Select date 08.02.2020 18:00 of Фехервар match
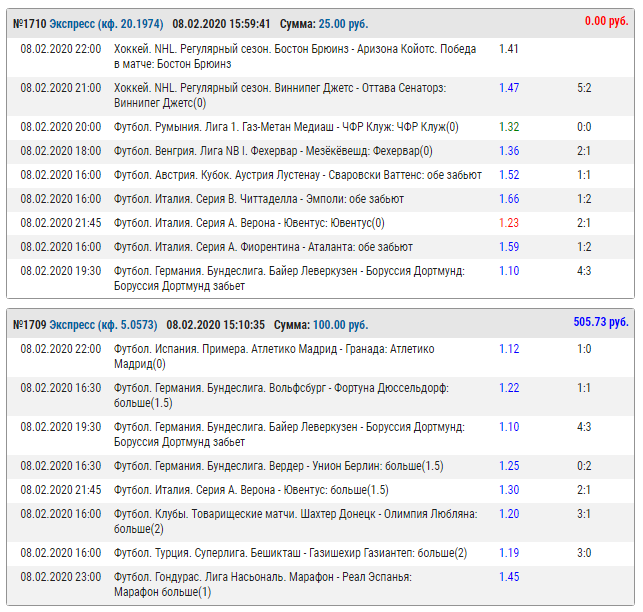Image resolution: width=643 pixels, height=612 pixels. (61, 151)
